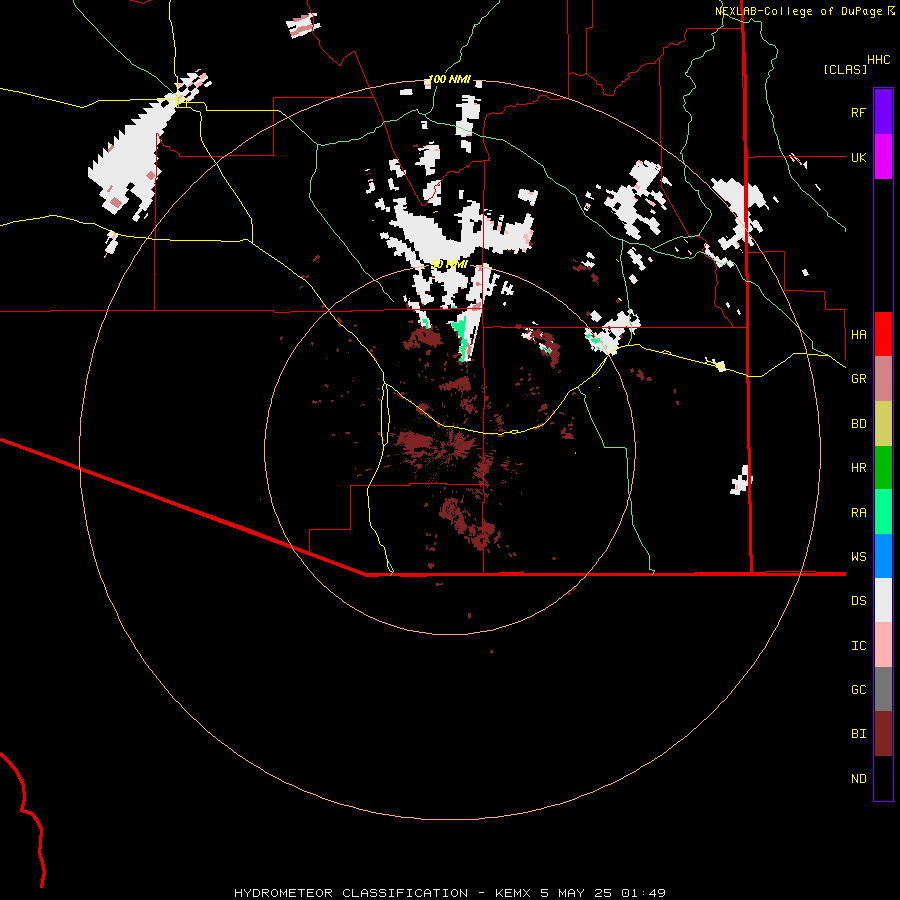This screenshot has height=900, width=900.
Task: Click the ND legend label
Action: tap(858, 779)
